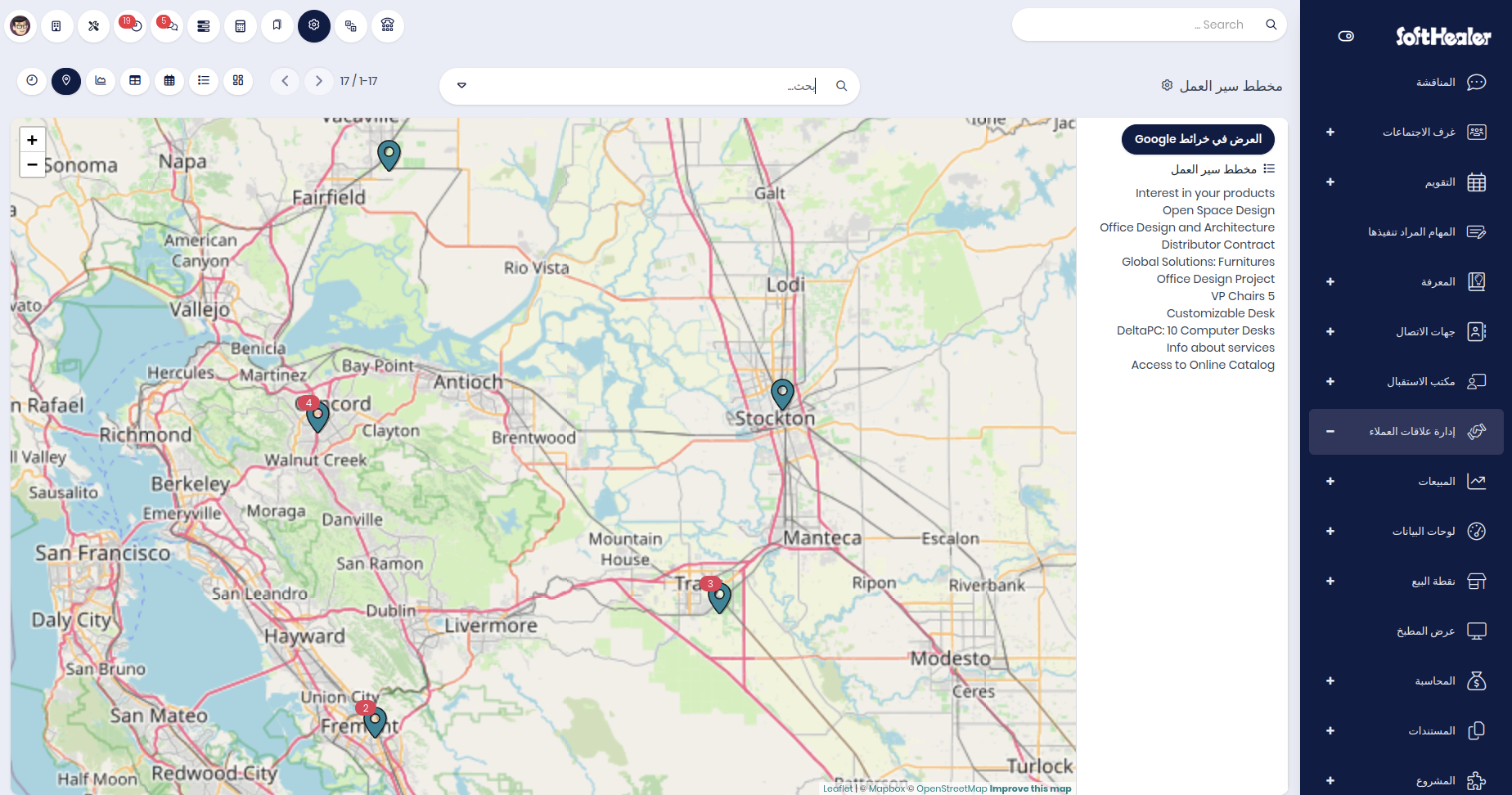Open the OpenStreetMap attribution link

coord(952,788)
